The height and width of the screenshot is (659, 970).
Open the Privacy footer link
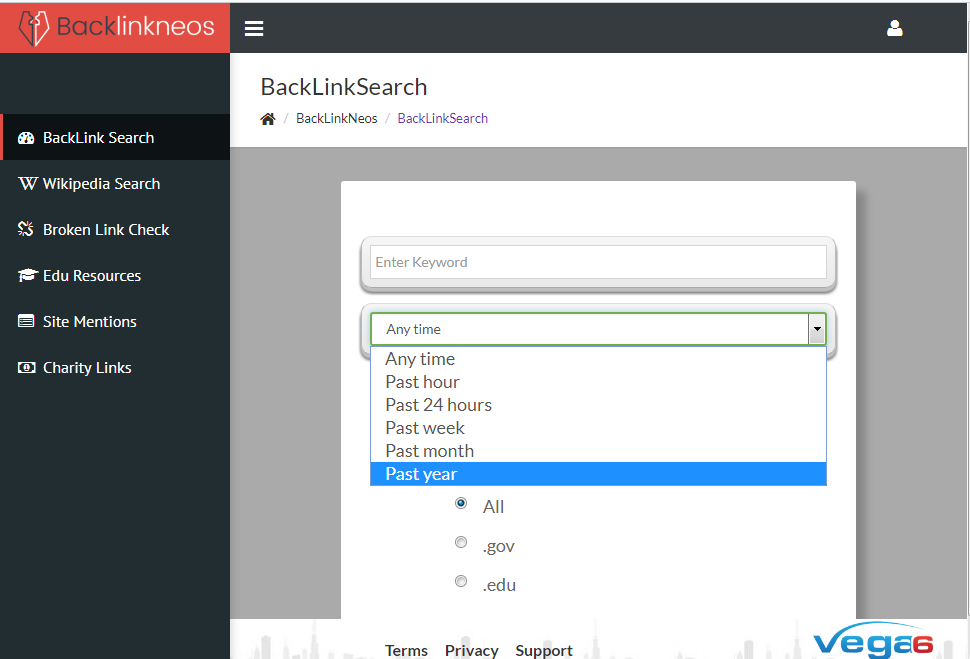(x=472, y=650)
